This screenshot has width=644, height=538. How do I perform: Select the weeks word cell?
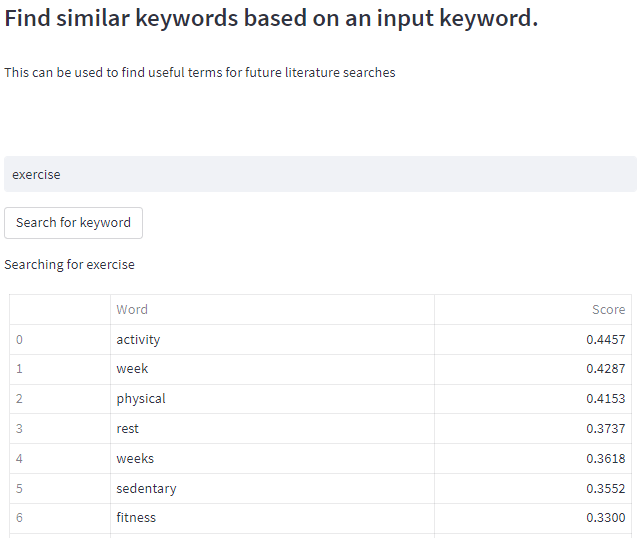(271, 458)
